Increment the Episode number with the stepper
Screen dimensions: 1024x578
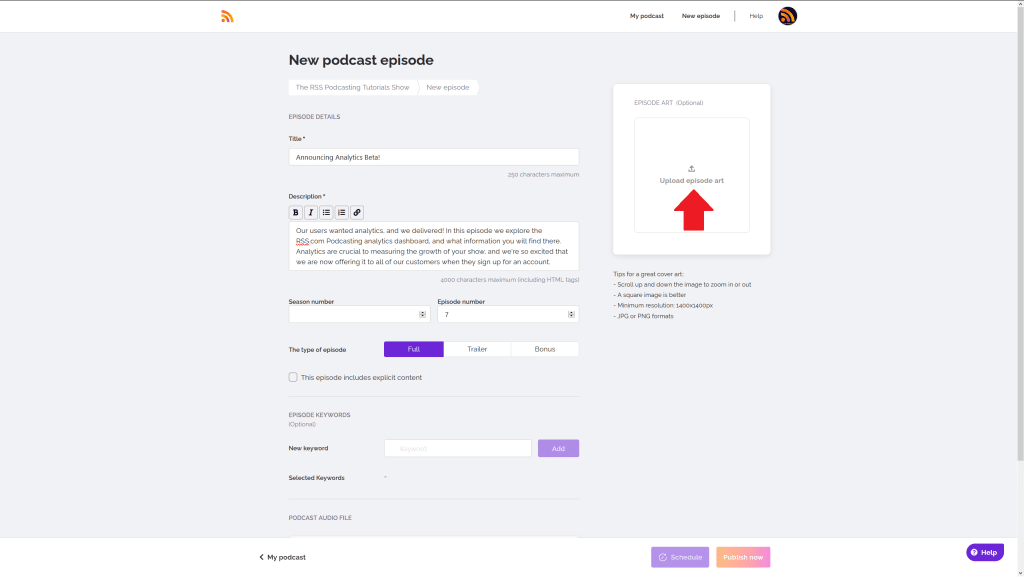point(570,310)
